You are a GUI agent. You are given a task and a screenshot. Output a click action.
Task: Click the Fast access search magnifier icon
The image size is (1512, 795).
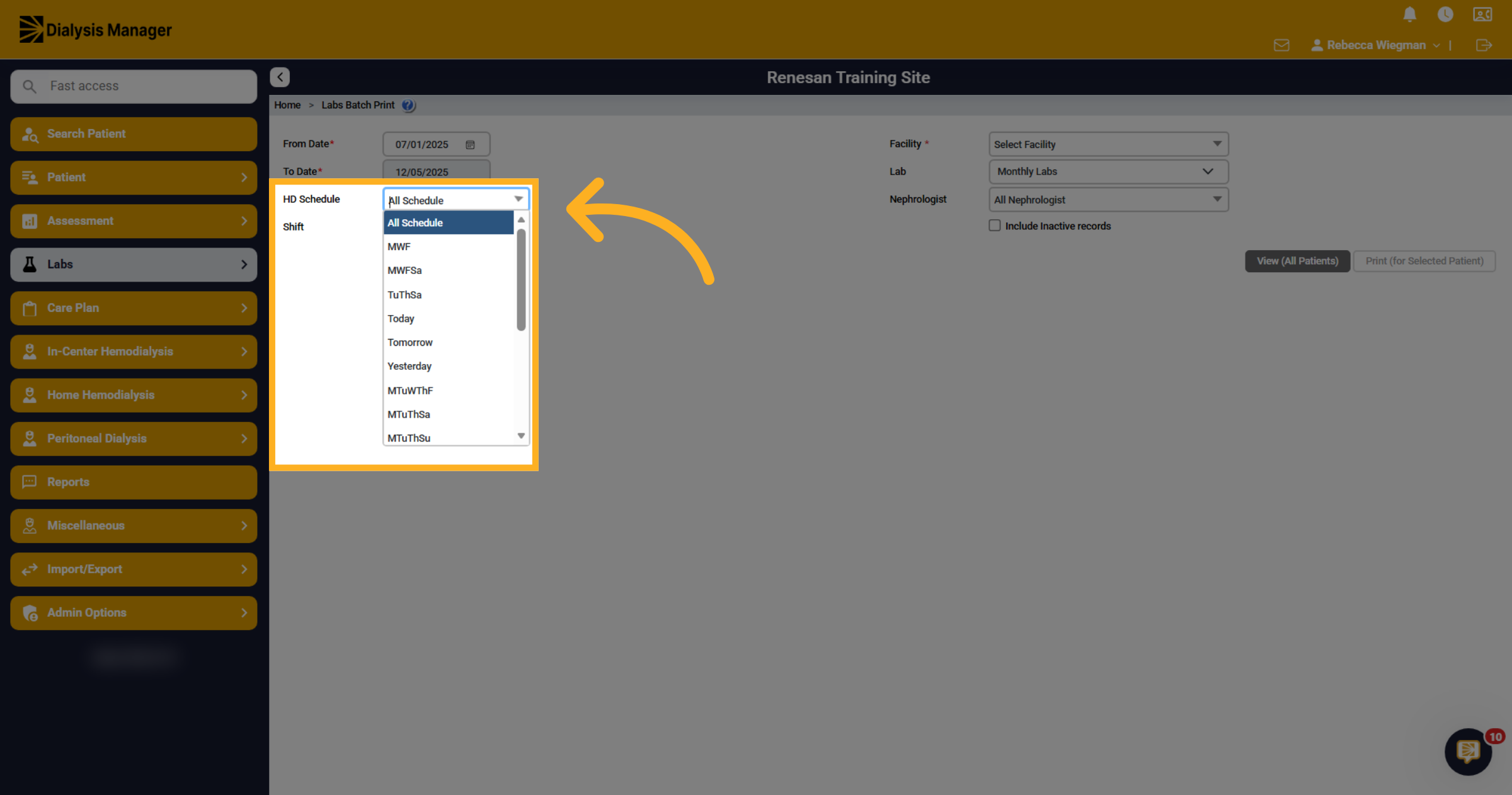click(30, 86)
